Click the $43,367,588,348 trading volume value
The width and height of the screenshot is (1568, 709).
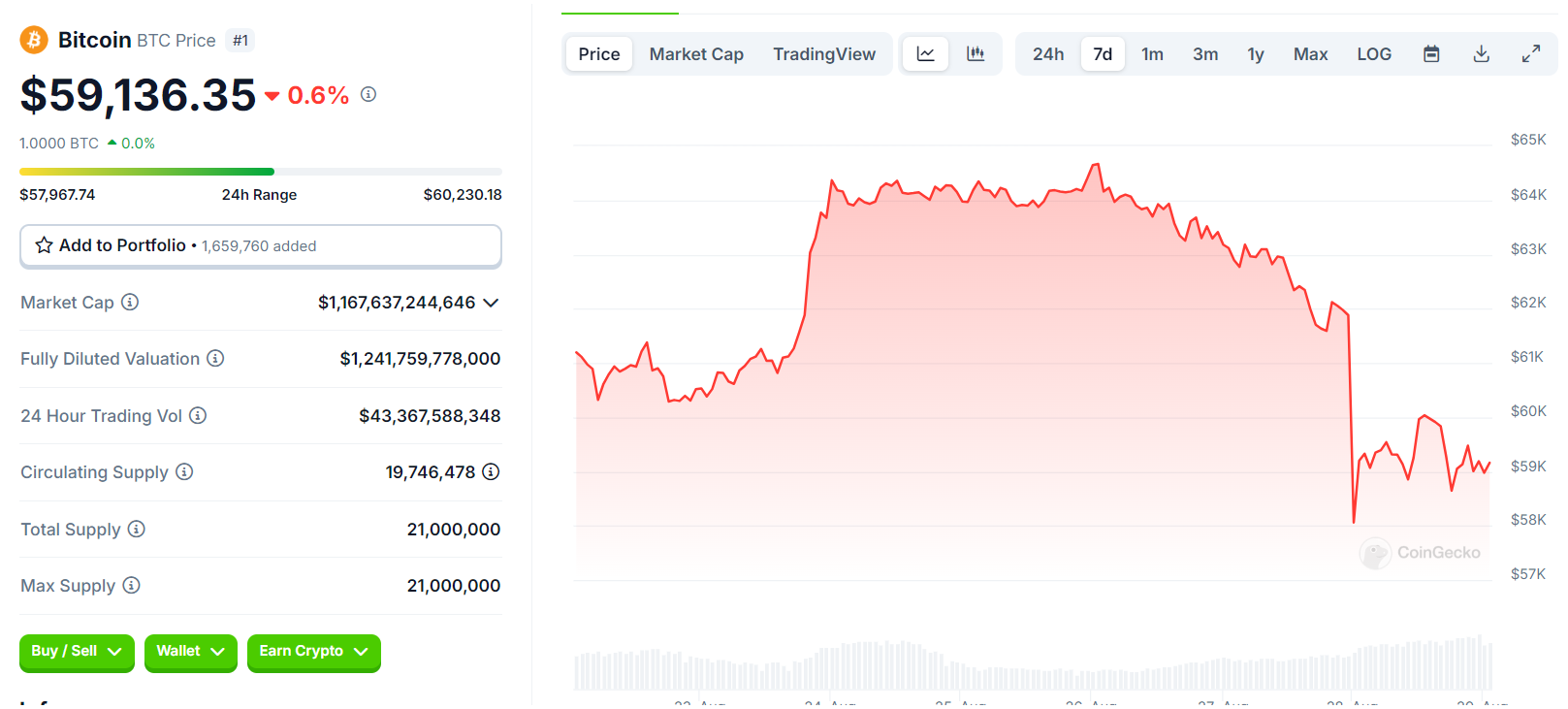[x=430, y=416]
